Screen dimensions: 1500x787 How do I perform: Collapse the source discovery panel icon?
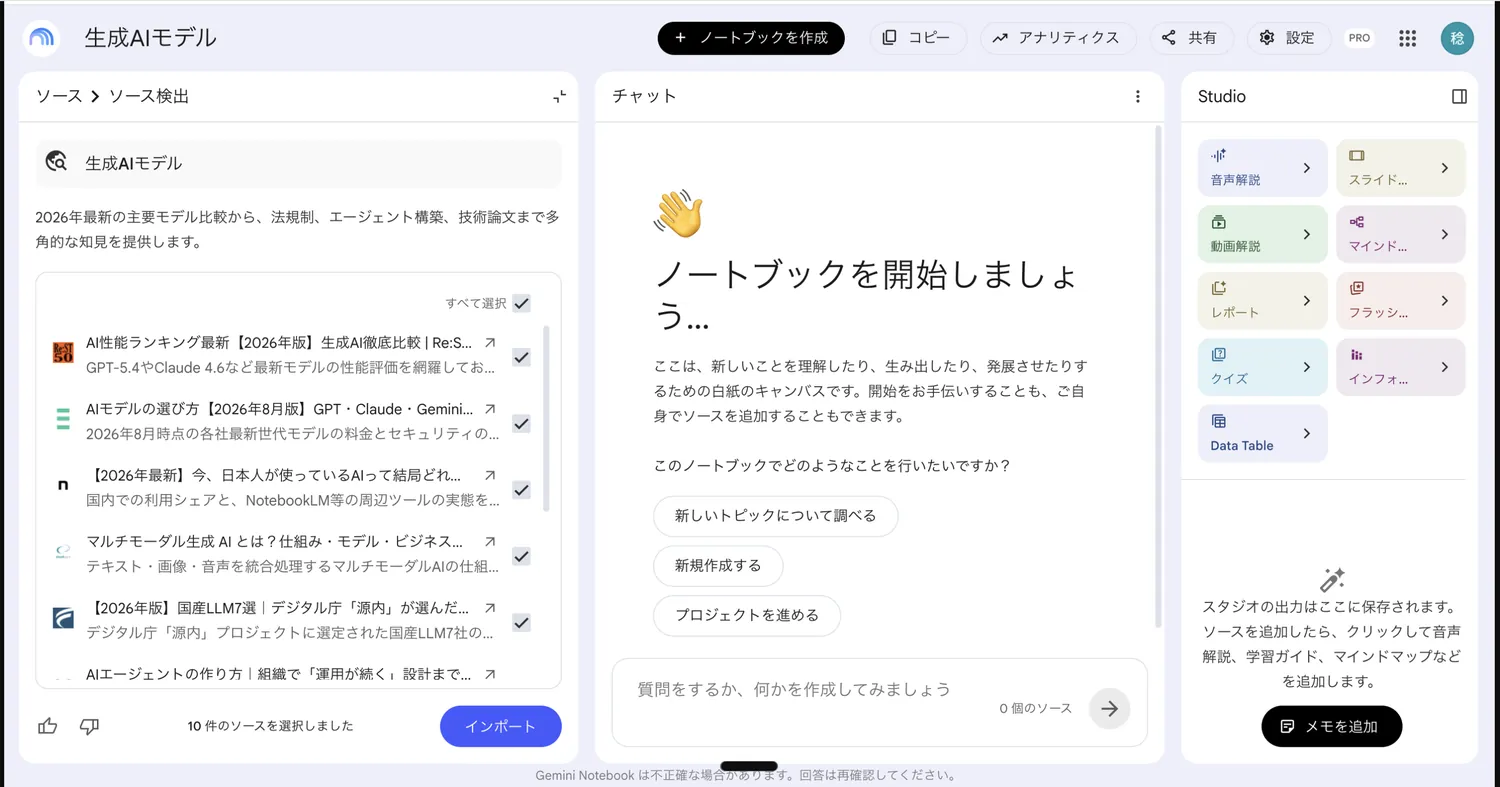559,96
